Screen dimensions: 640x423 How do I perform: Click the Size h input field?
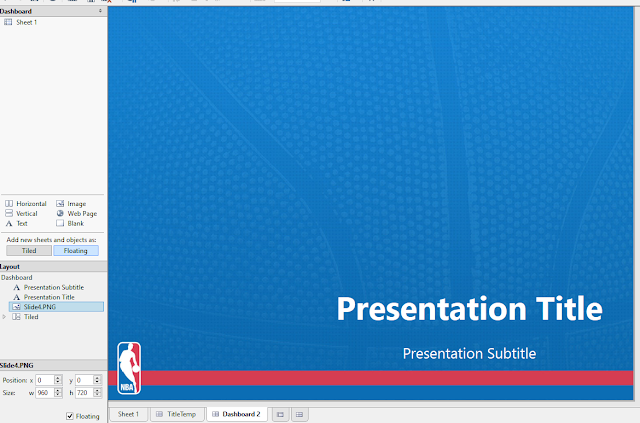(x=84, y=393)
